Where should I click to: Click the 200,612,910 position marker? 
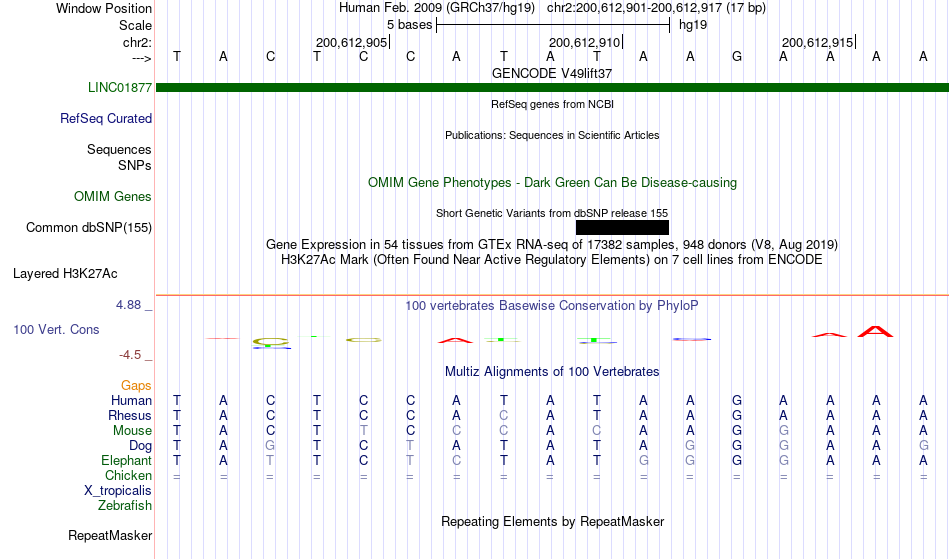[585, 43]
